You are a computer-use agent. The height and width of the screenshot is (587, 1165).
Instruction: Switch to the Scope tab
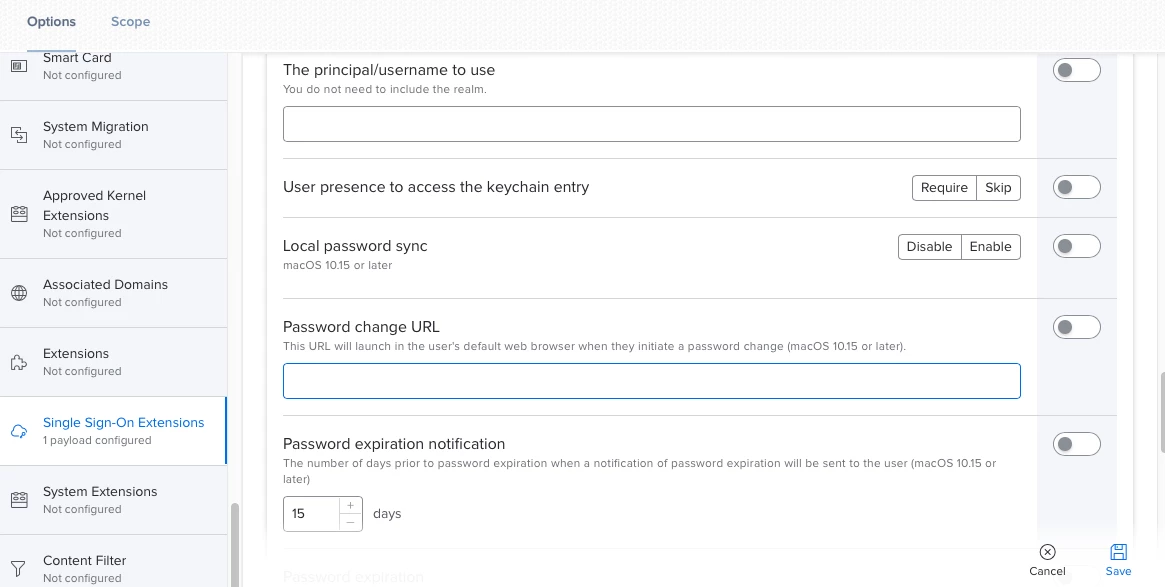130,21
